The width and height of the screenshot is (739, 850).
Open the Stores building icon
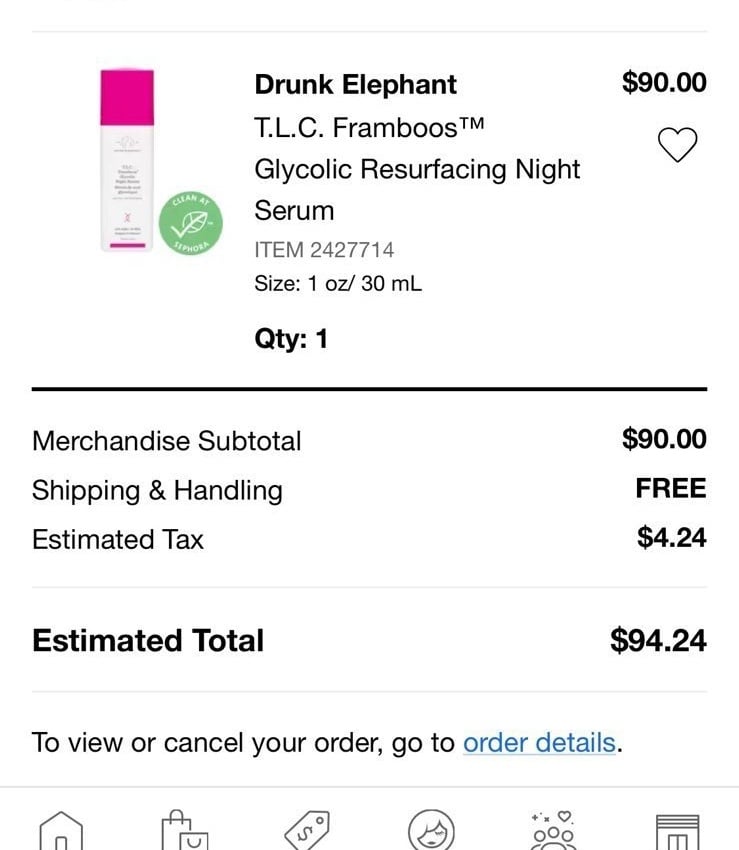click(677, 832)
